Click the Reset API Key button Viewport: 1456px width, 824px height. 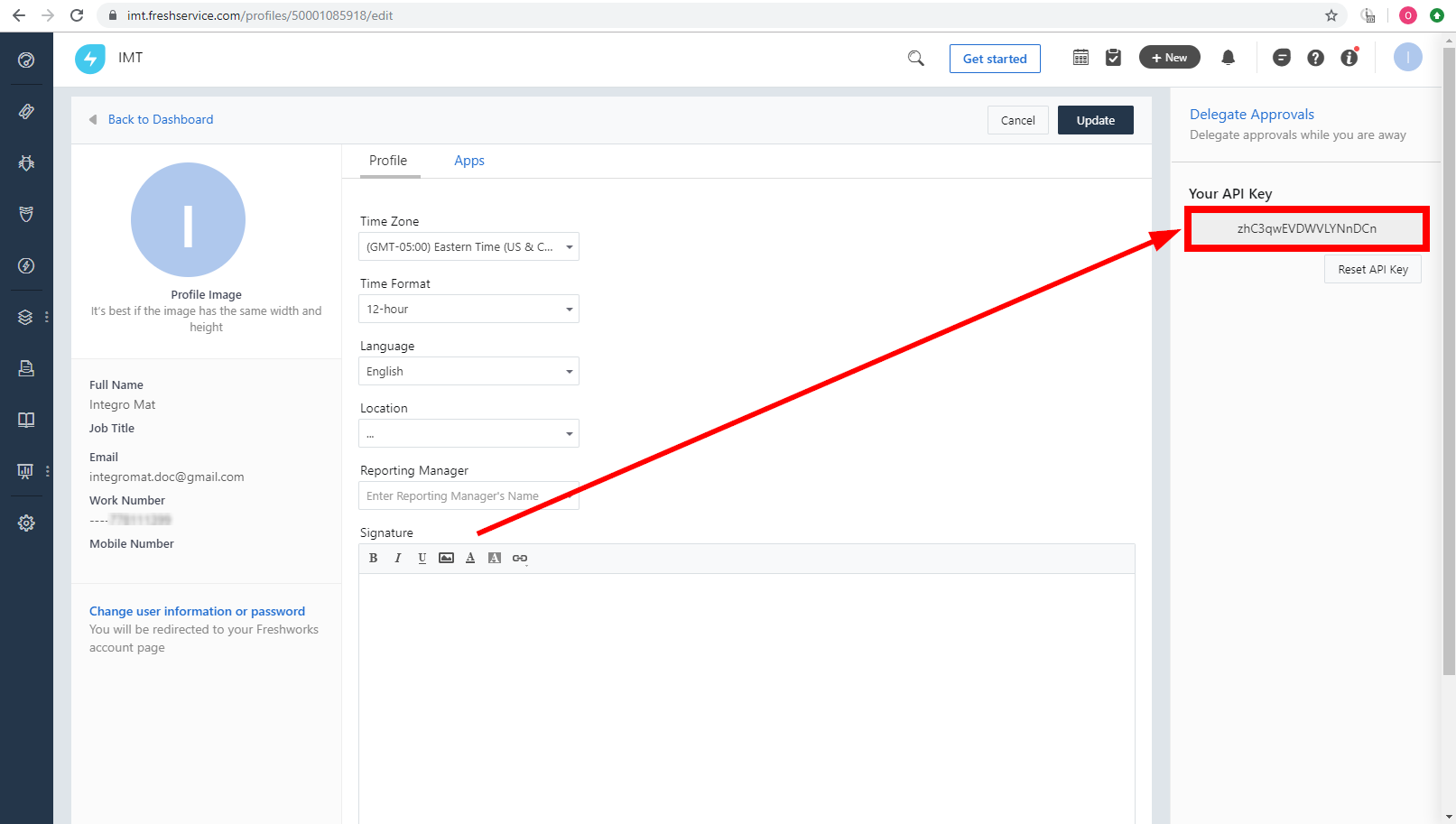point(1373,269)
